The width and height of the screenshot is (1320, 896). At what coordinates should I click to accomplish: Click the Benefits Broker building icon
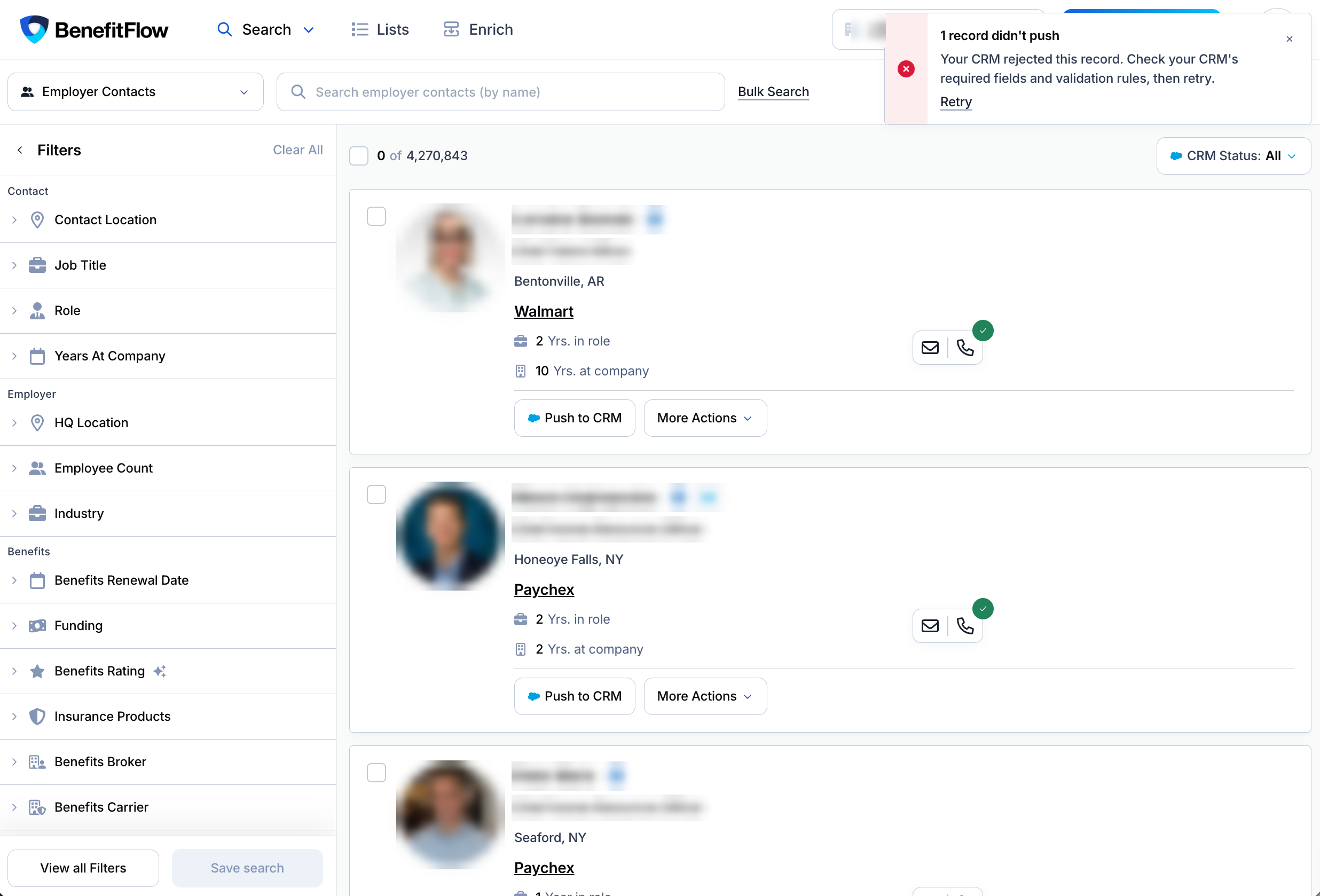37,762
